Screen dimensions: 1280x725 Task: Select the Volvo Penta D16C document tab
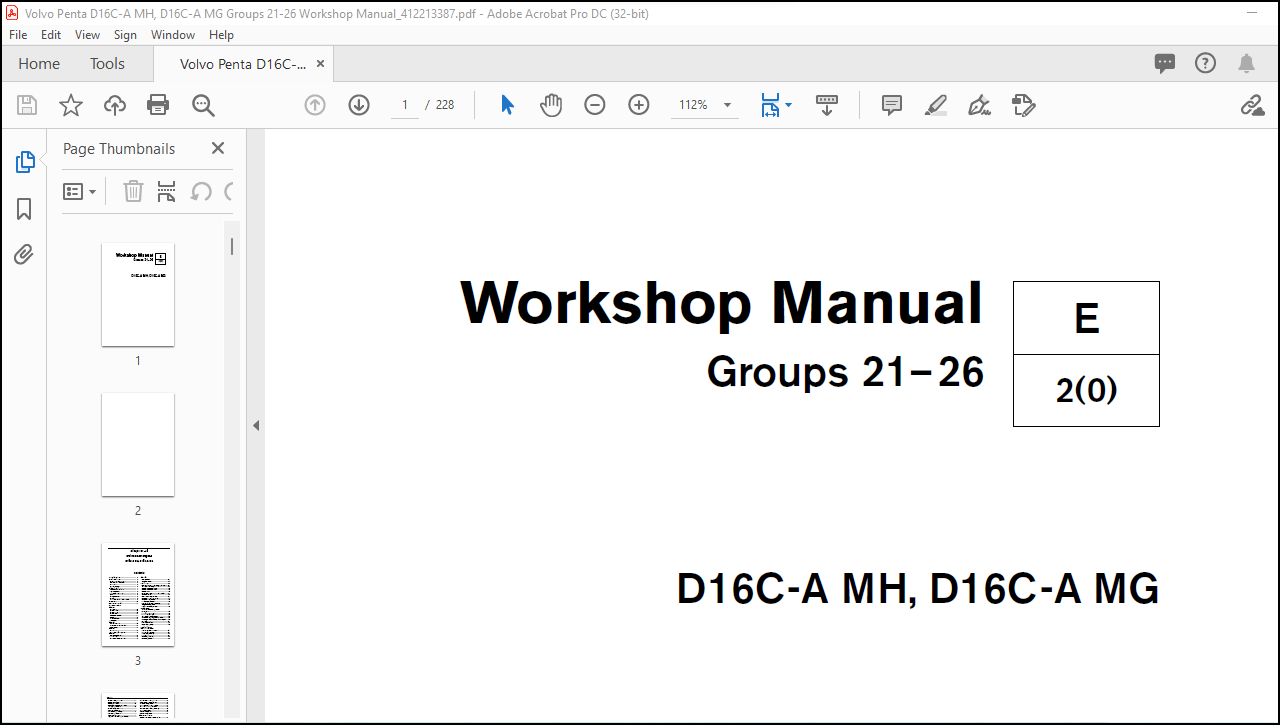243,63
